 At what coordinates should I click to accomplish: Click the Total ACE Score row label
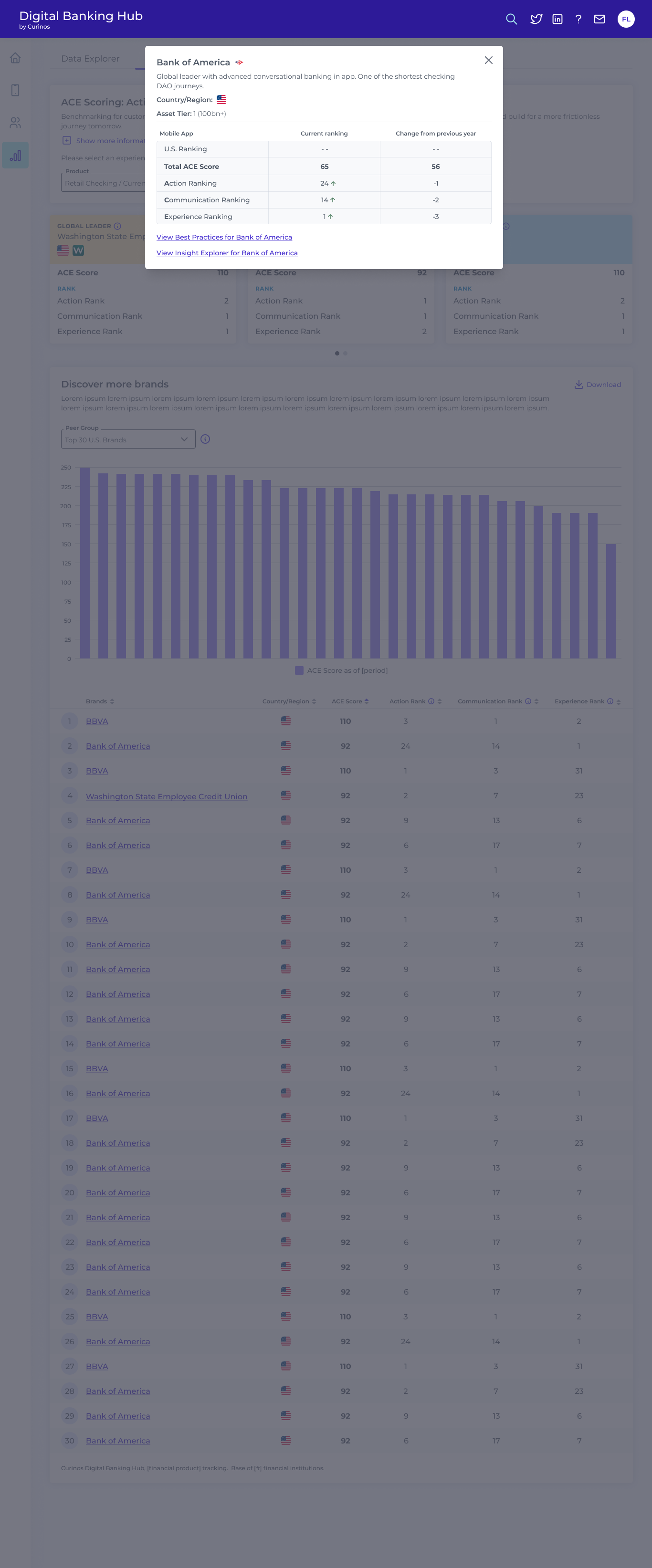coord(191,167)
